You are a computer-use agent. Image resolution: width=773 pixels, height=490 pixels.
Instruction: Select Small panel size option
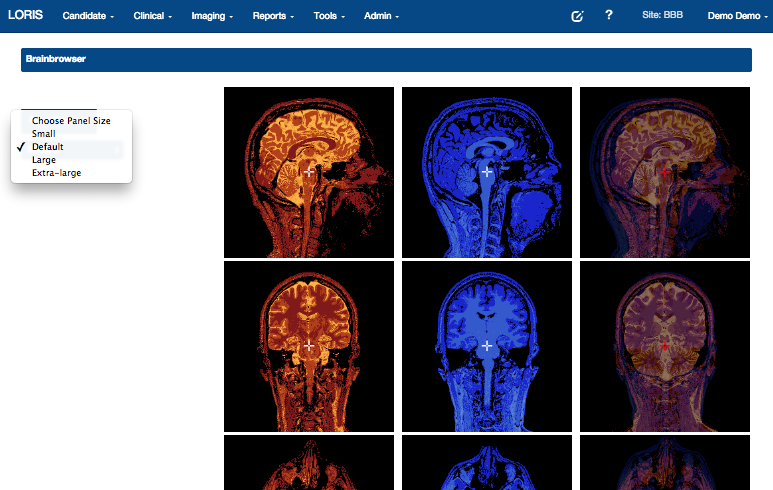[44, 133]
